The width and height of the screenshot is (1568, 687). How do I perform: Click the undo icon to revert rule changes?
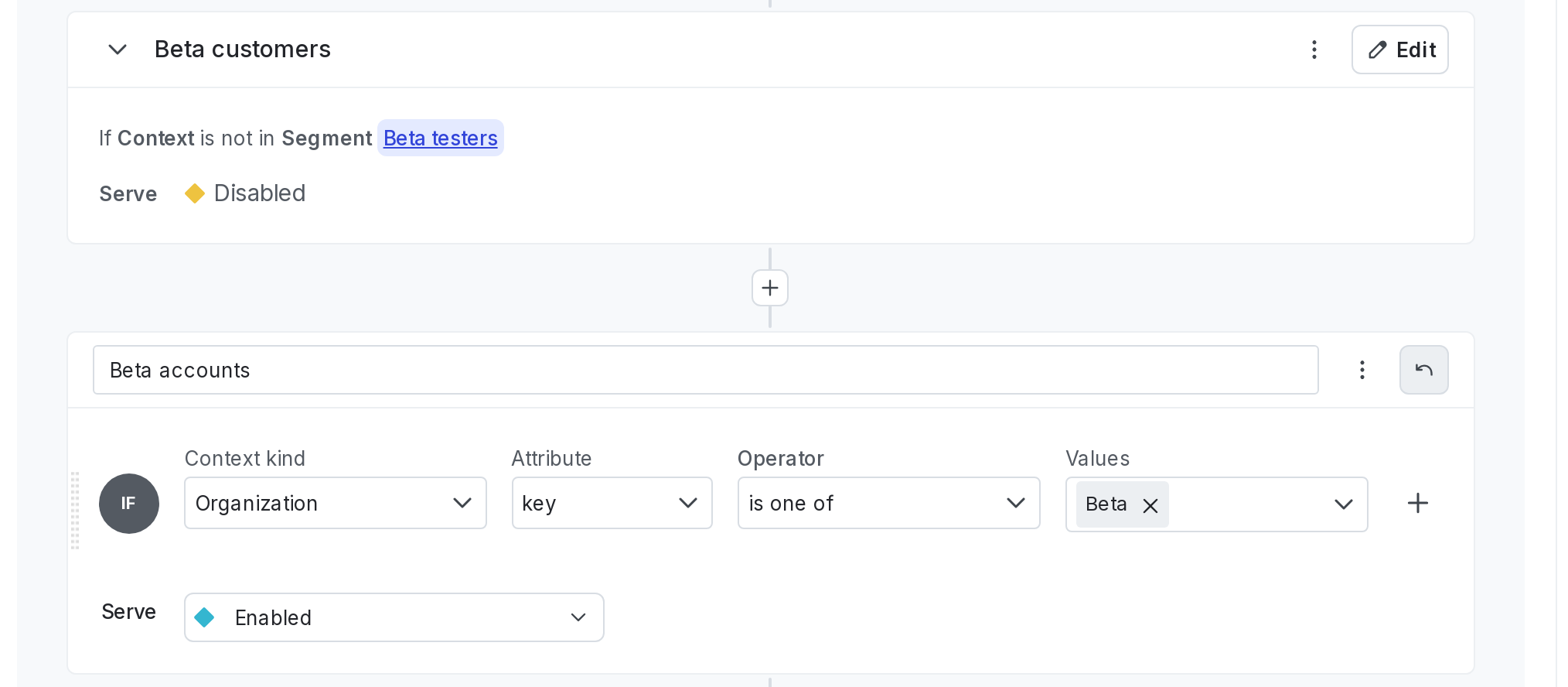click(1423, 370)
